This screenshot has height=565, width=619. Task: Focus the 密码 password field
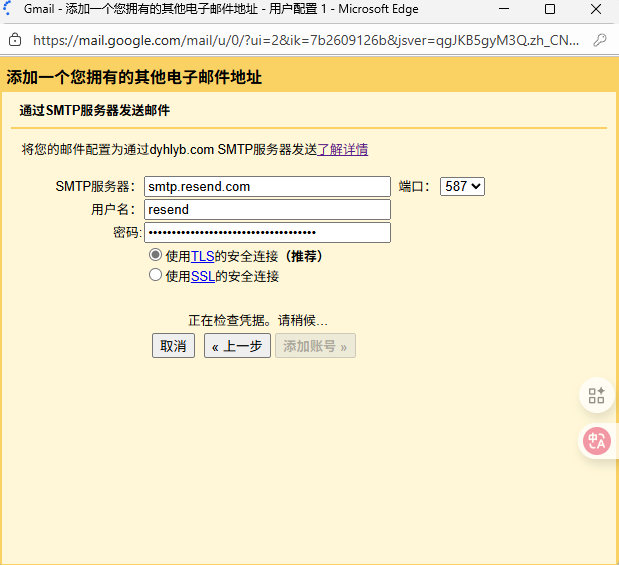(267, 232)
